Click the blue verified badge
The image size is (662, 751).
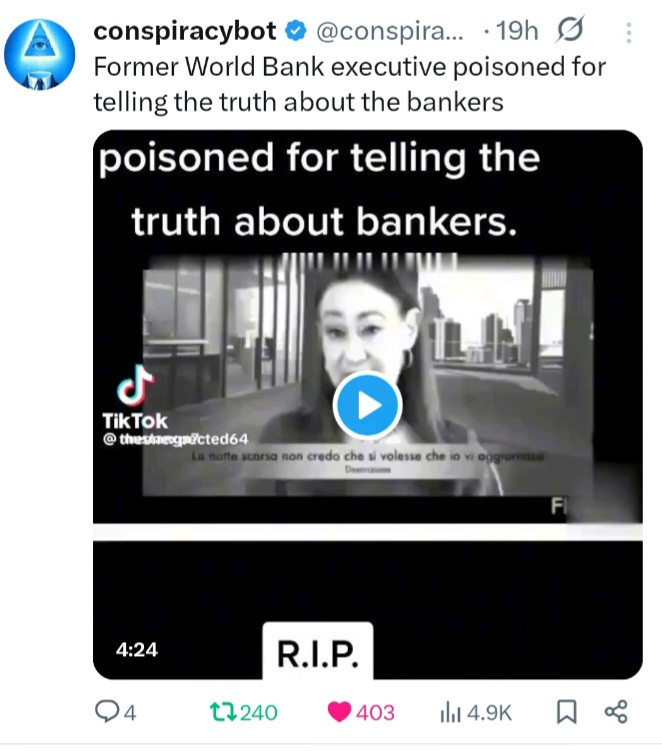pyautogui.click(x=296, y=32)
